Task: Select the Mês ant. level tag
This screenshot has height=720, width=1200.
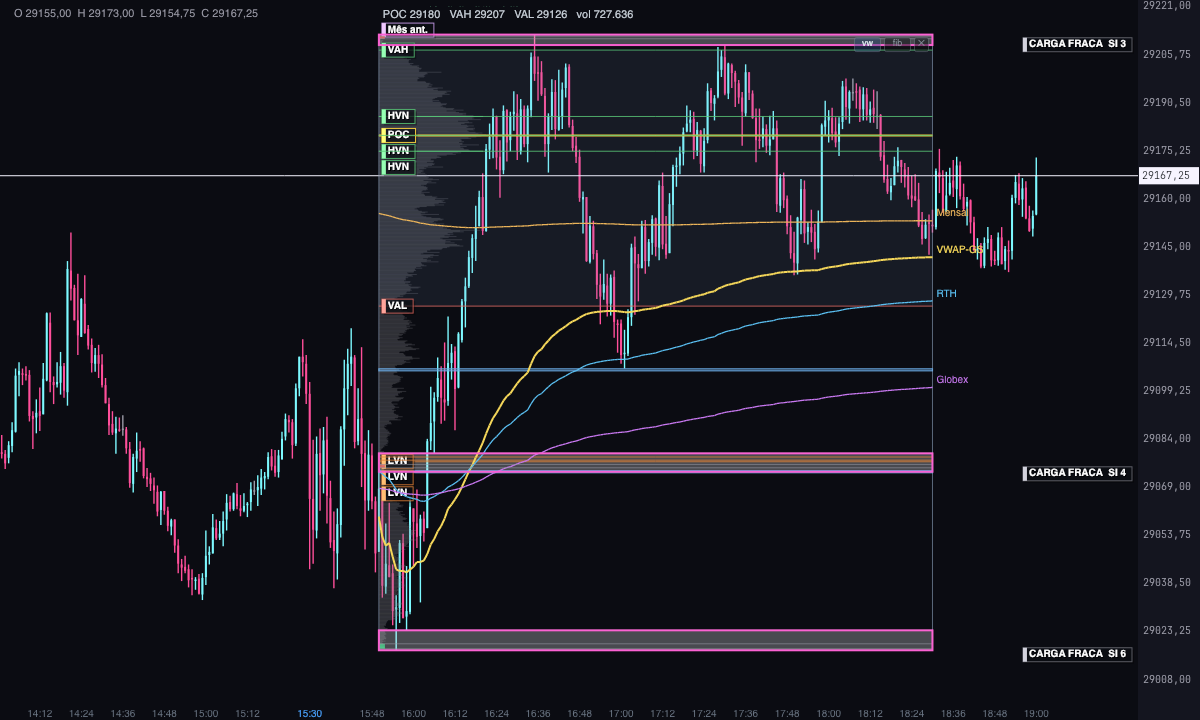Action: (408, 30)
